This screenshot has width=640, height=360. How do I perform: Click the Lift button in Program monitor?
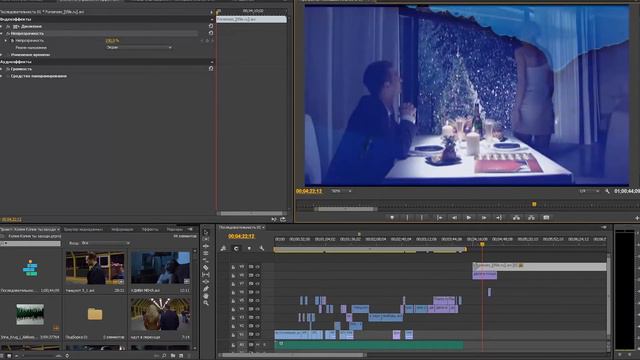coord(516,218)
